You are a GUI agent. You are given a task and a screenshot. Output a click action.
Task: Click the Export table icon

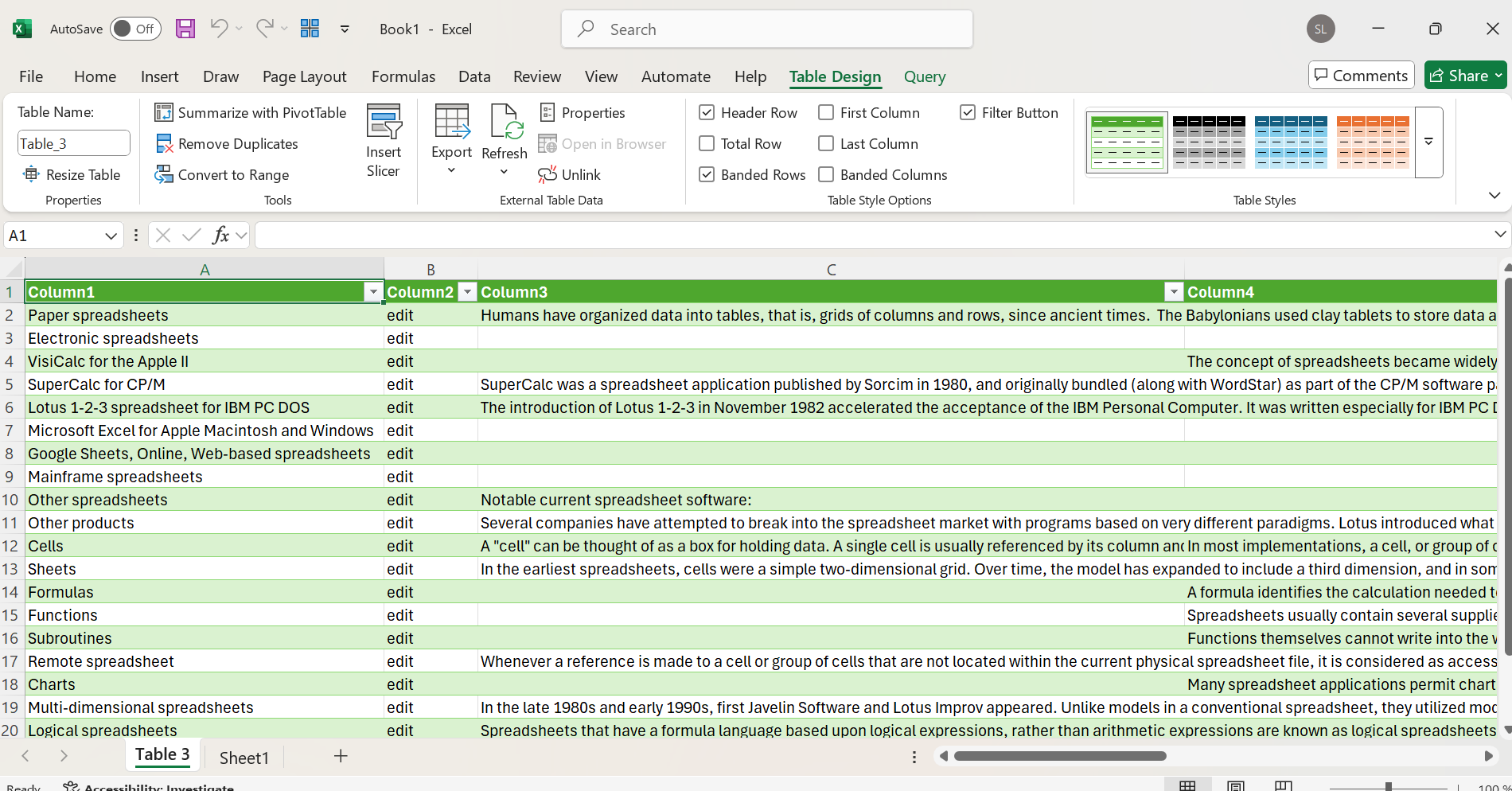pyautogui.click(x=452, y=122)
